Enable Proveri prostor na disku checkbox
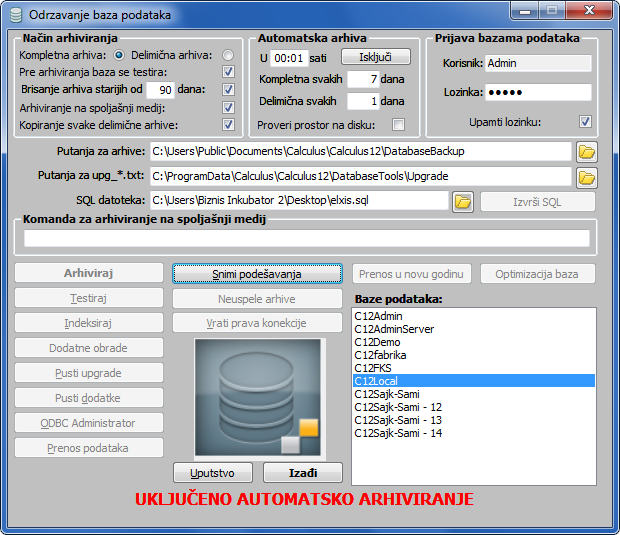 pyautogui.click(x=398, y=125)
